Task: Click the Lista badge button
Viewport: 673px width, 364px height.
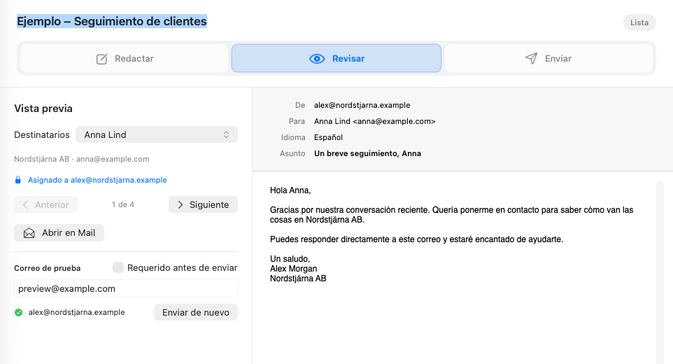Action: 639,22
